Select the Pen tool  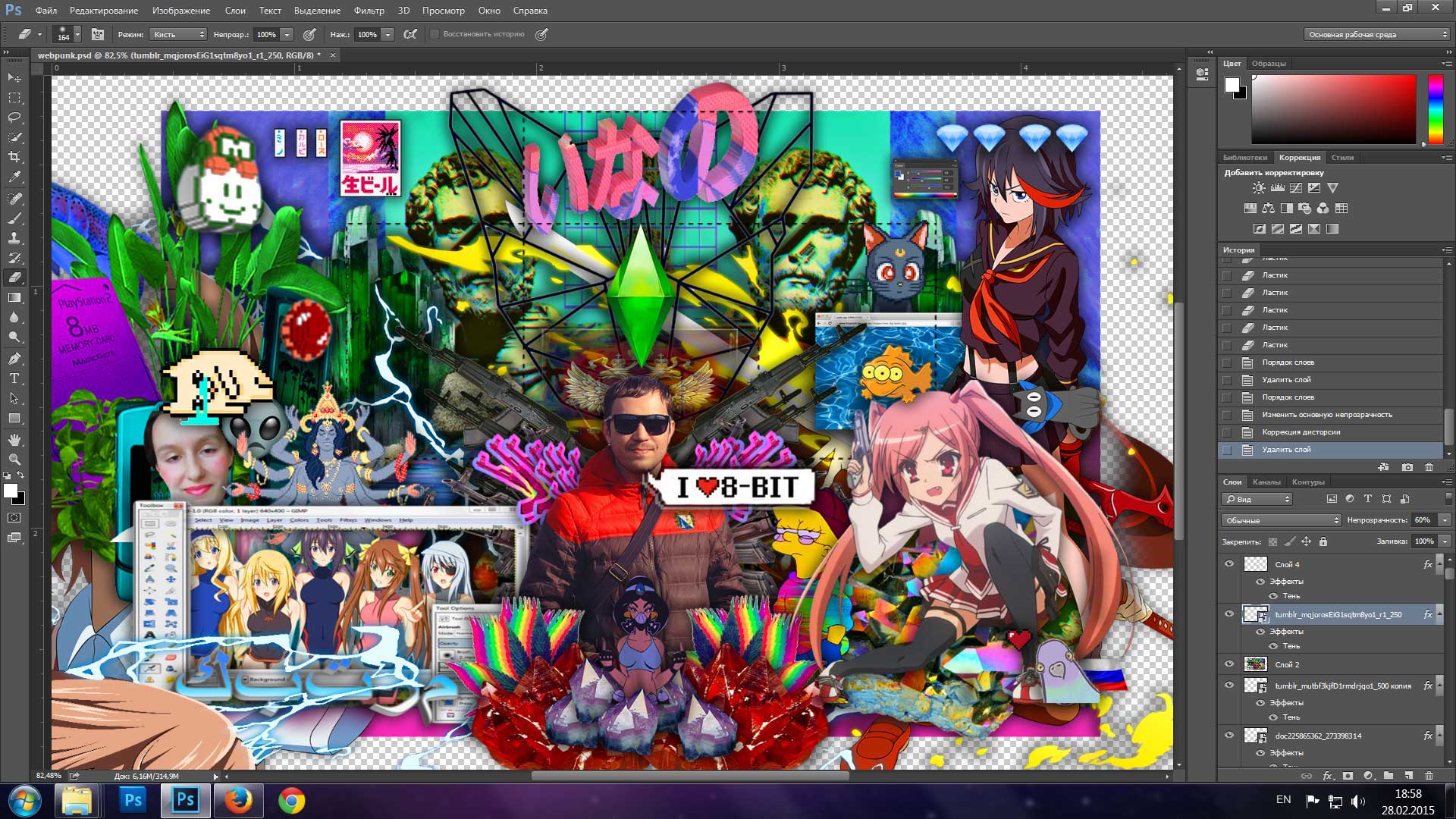point(14,358)
